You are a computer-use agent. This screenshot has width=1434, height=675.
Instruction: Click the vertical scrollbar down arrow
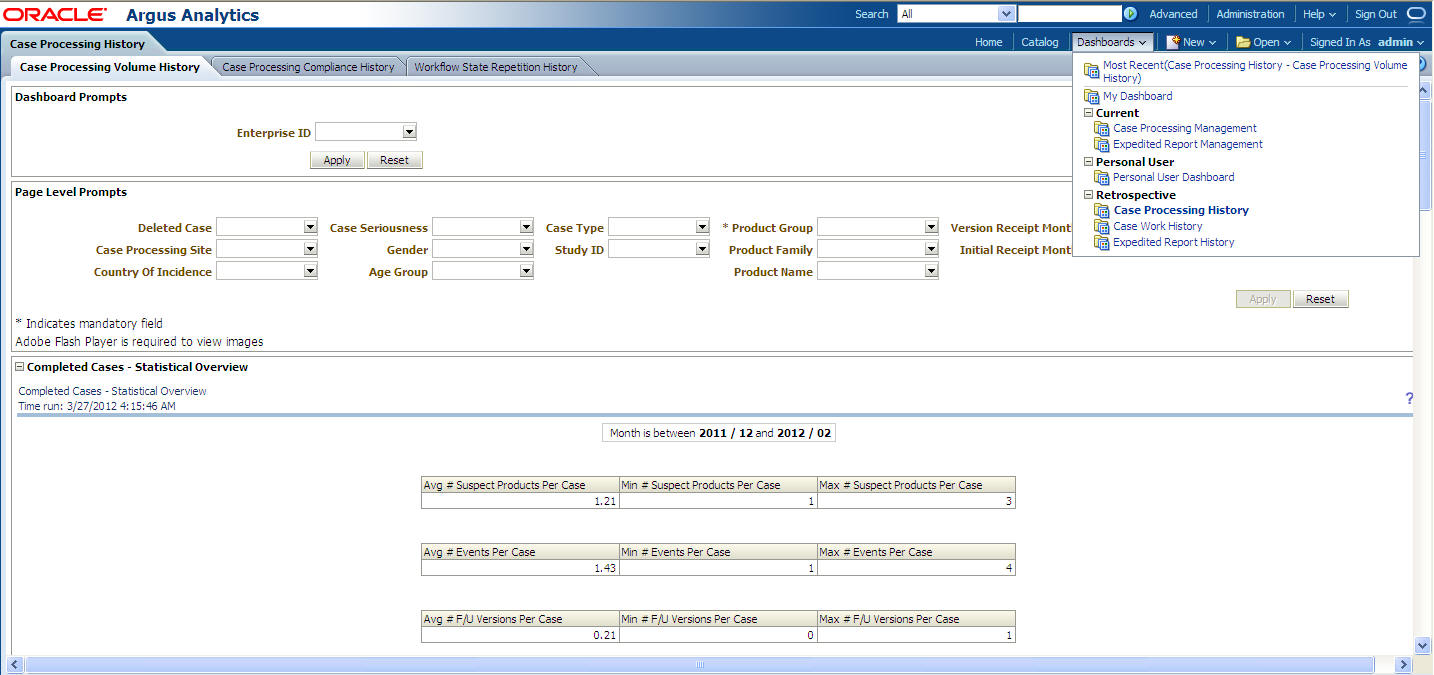[1424, 646]
